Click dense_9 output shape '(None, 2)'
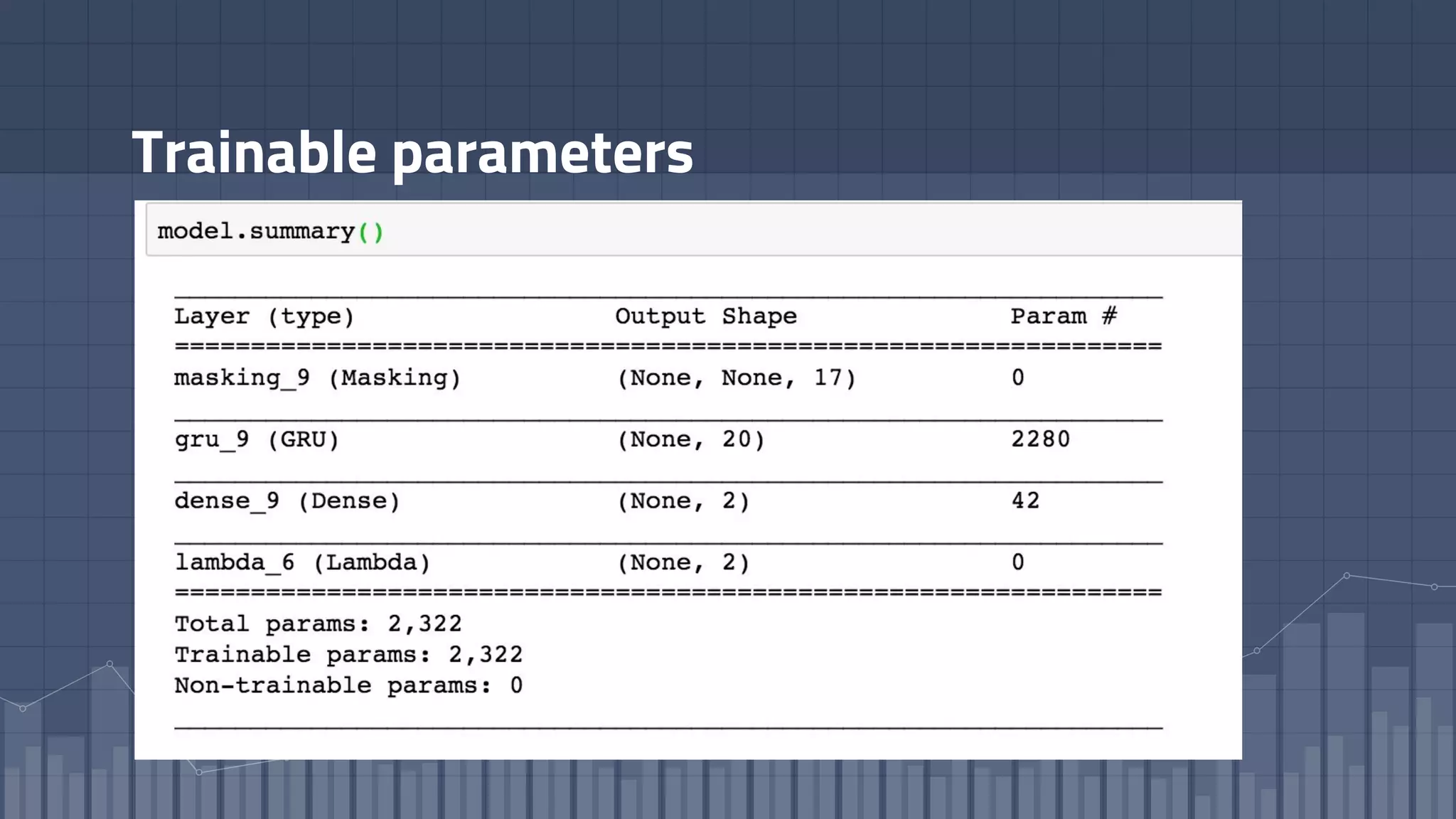The width and height of the screenshot is (1456, 819). pyautogui.click(x=683, y=501)
